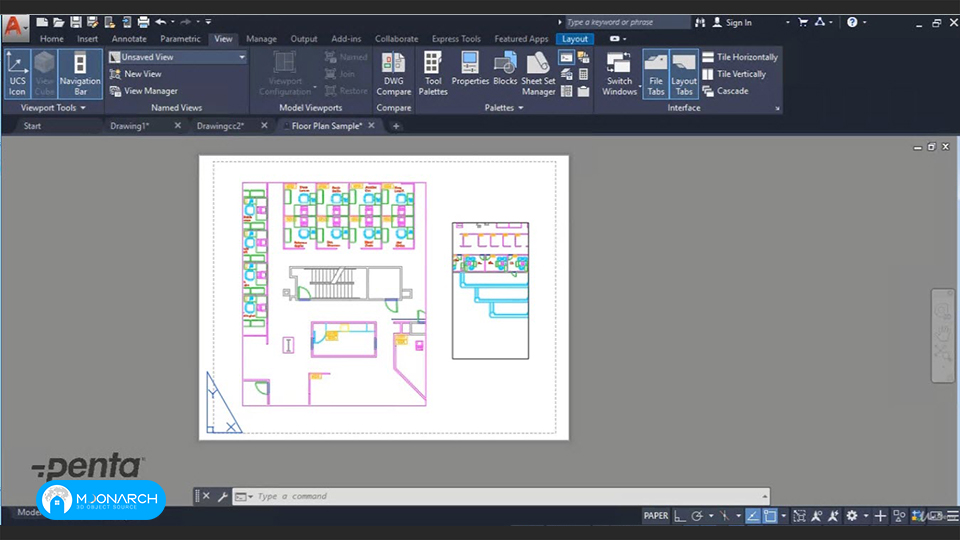Screen dimensions: 960x540
Task: Click Switch Windows
Action: 620,73
